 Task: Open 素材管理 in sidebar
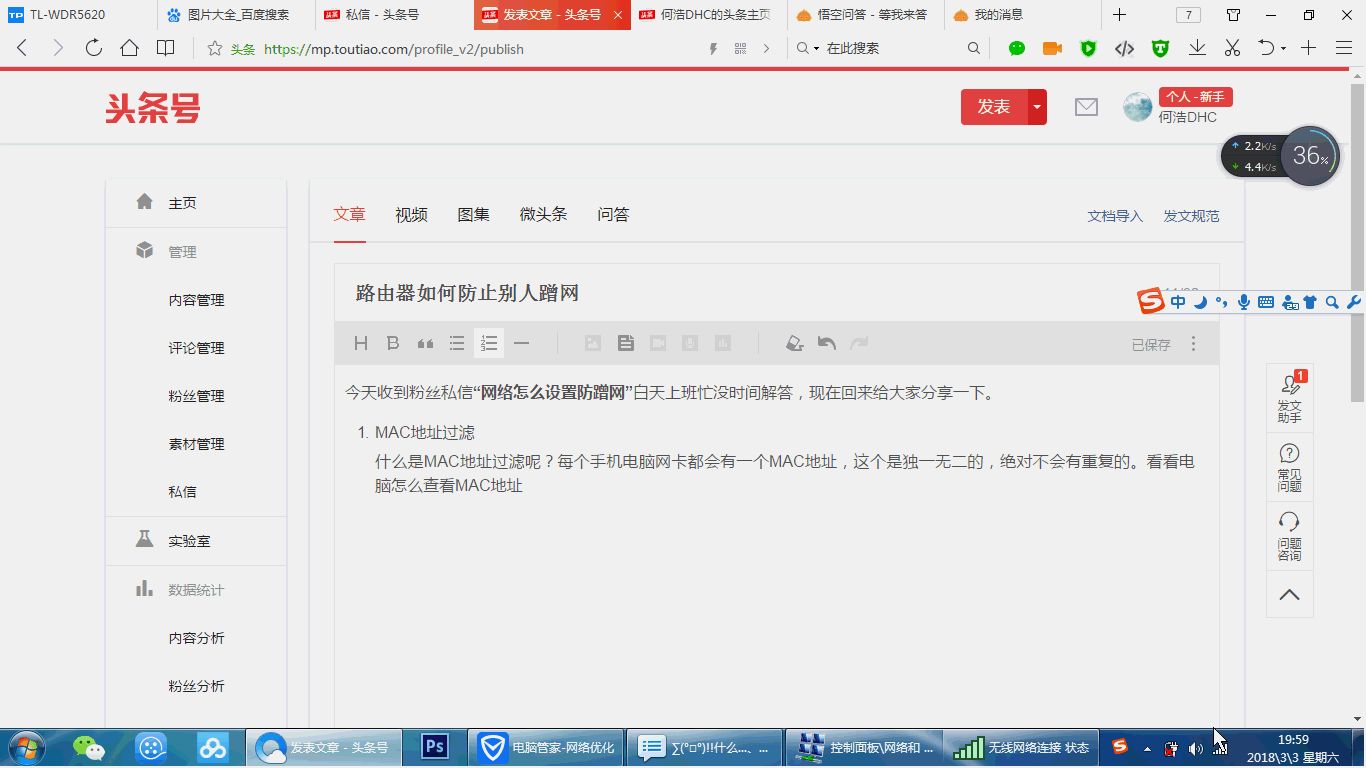point(196,444)
